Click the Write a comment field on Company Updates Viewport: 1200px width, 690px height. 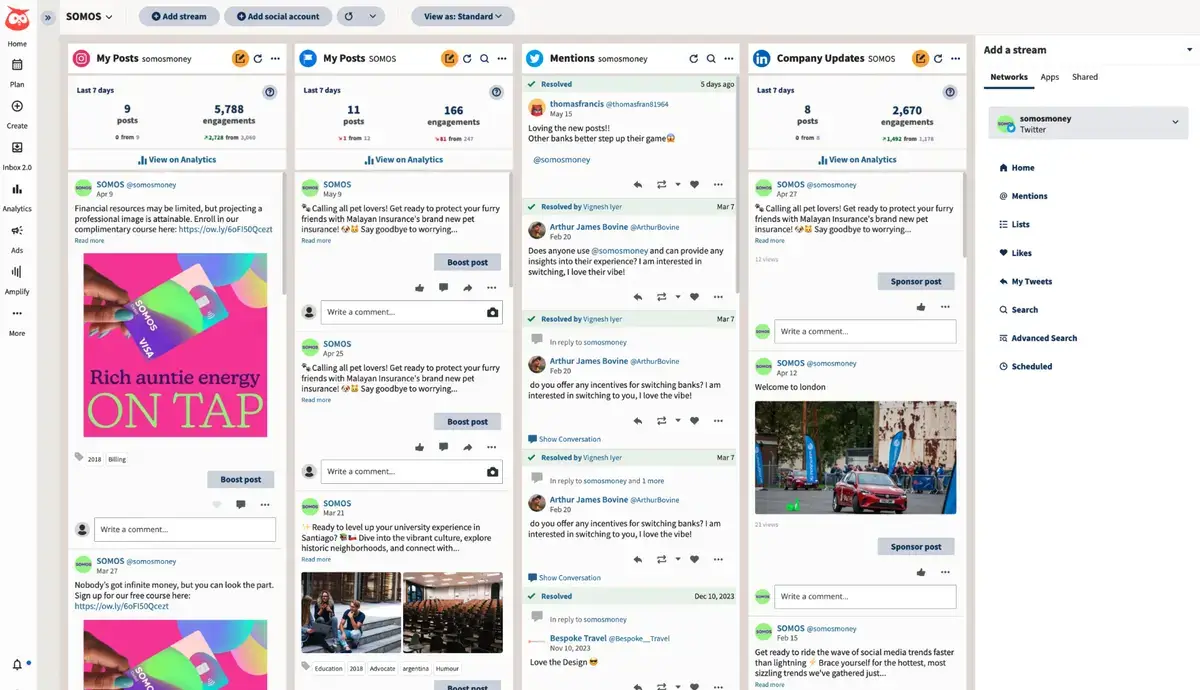[x=865, y=331]
